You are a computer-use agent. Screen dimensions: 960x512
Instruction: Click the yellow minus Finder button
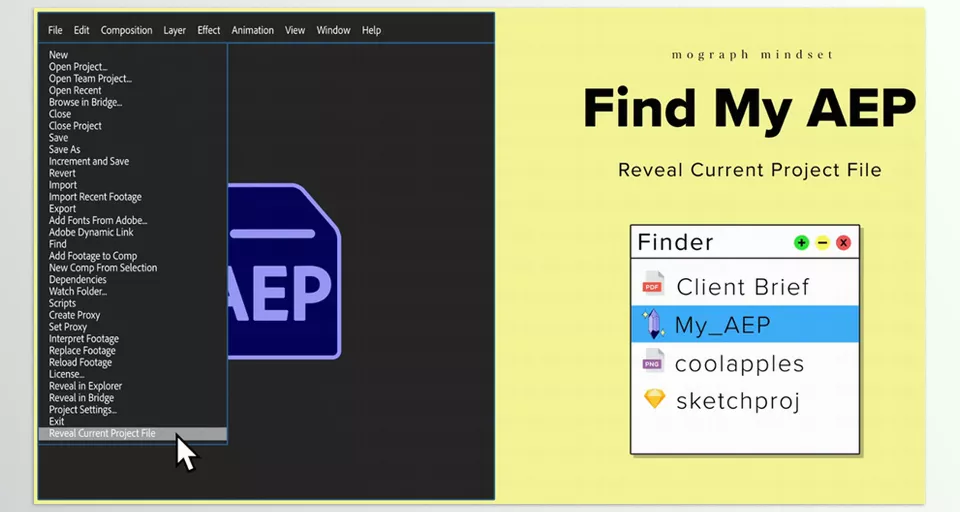click(822, 243)
